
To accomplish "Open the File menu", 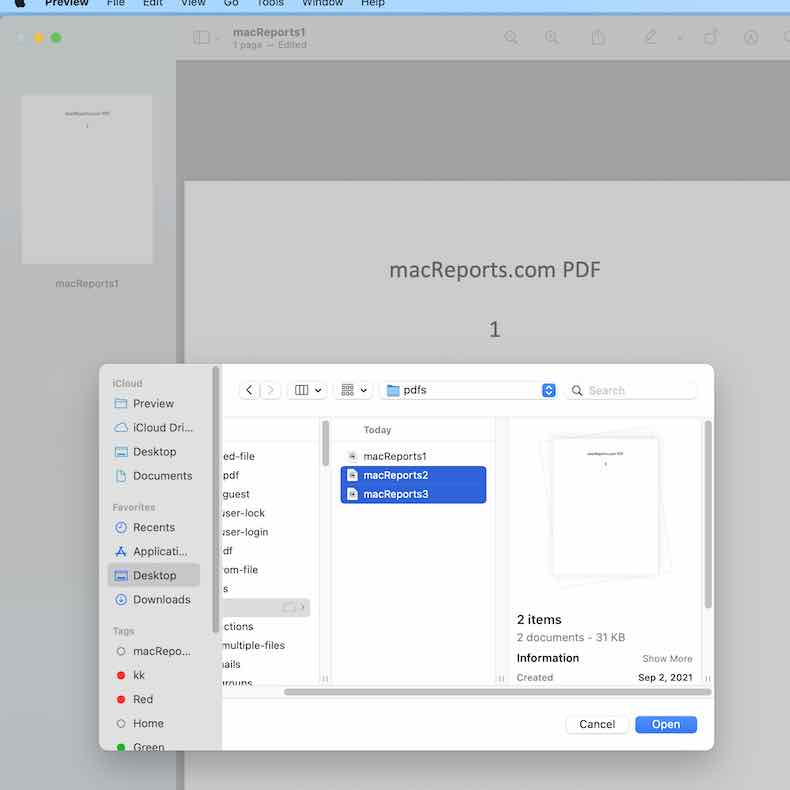I will tap(115, 3).
